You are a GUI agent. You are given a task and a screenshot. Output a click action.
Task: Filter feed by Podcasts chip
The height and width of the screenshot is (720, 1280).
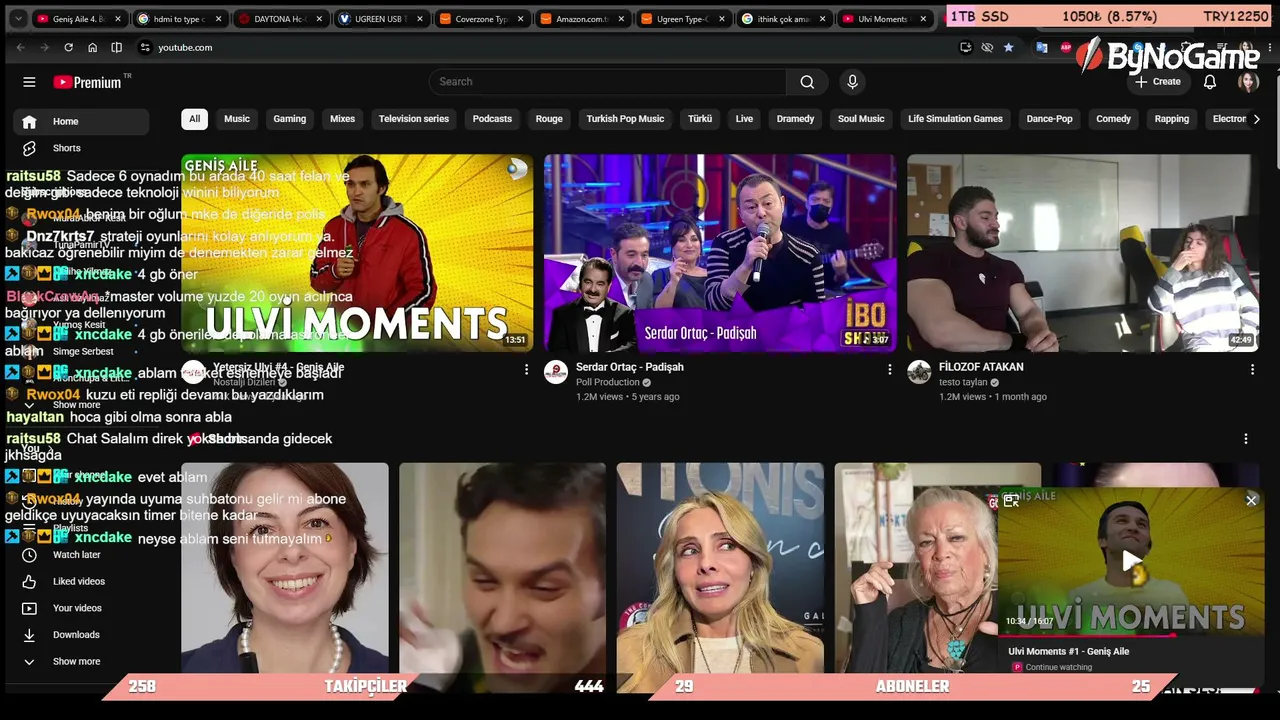pos(492,119)
